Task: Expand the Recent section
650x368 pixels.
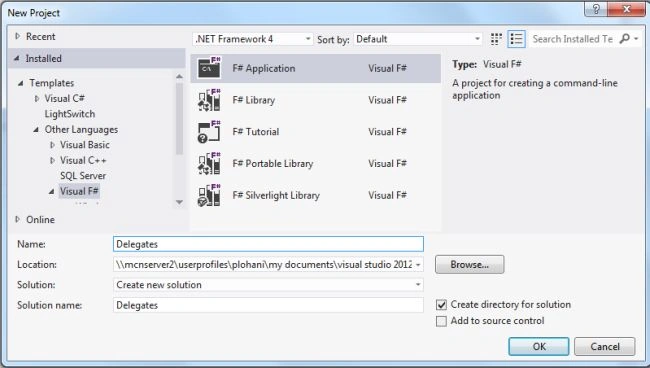Action: coord(17,36)
